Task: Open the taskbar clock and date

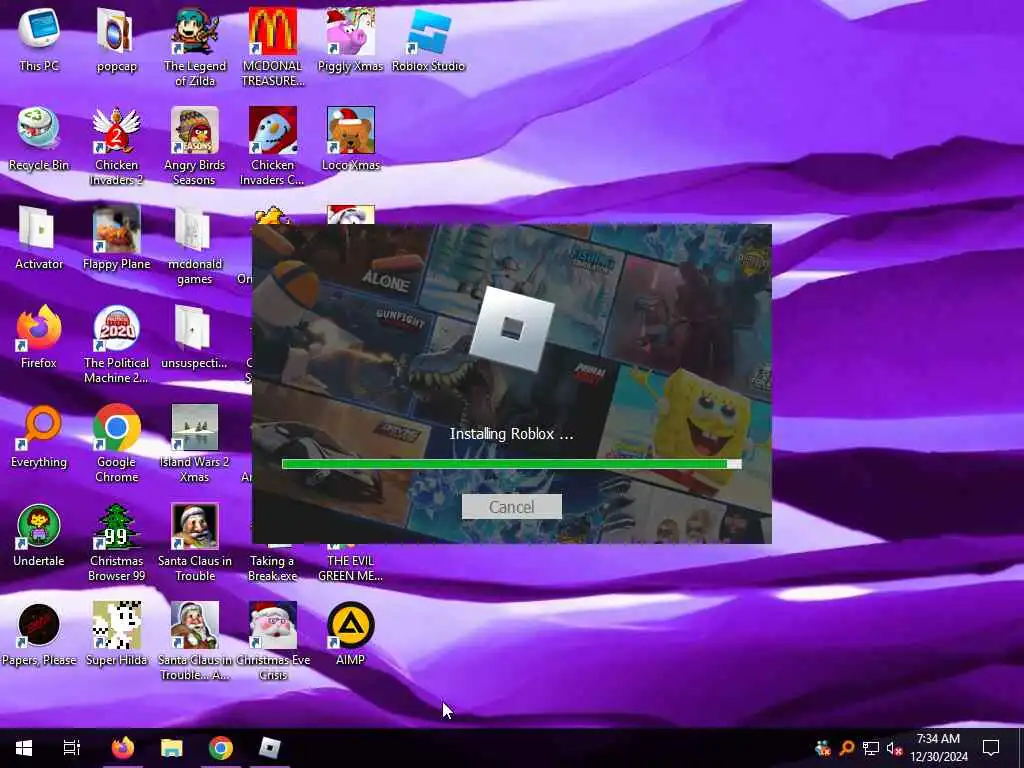Action: click(x=938, y=748)
